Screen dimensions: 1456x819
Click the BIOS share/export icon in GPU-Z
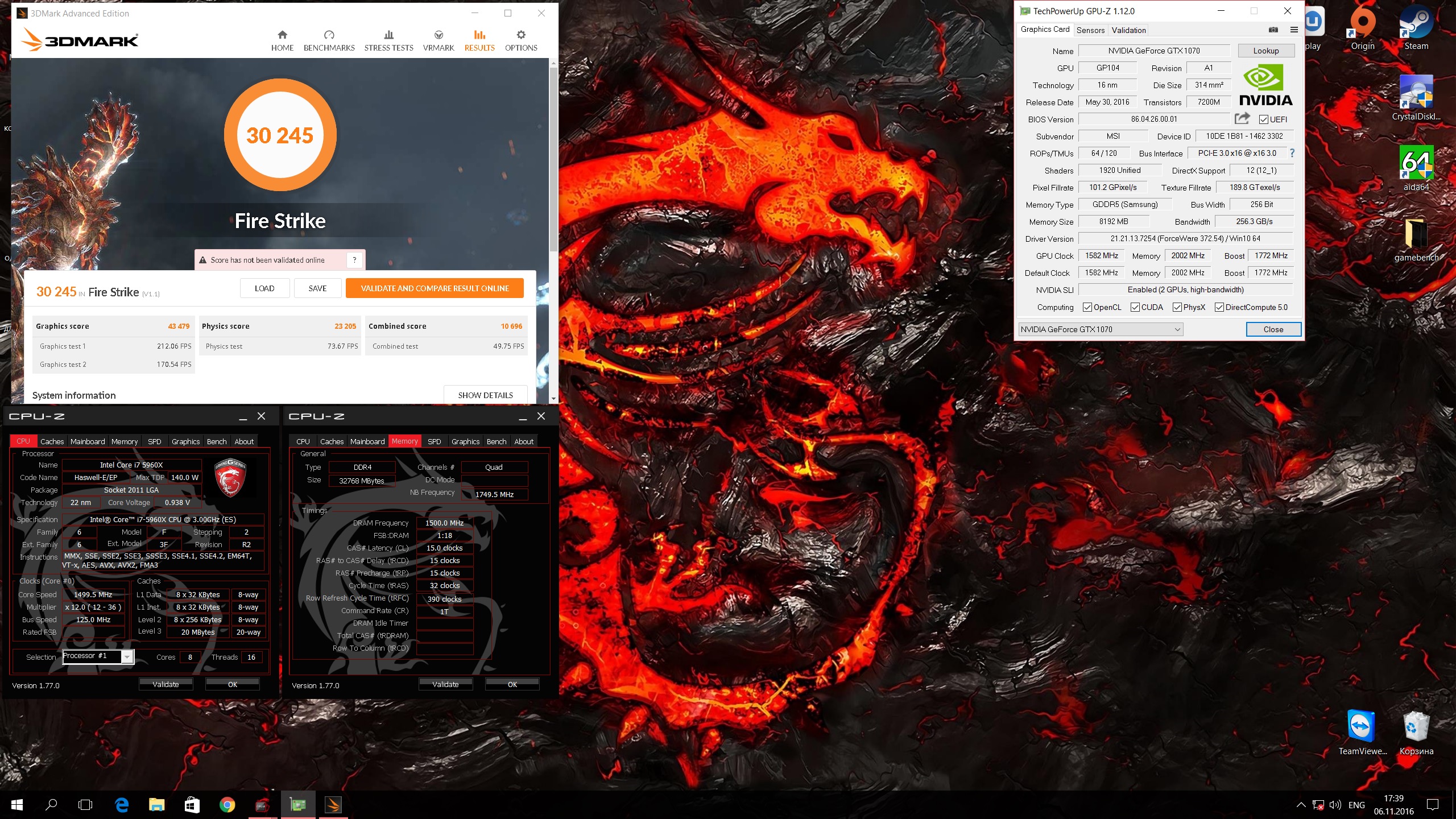pos(1242,118)
